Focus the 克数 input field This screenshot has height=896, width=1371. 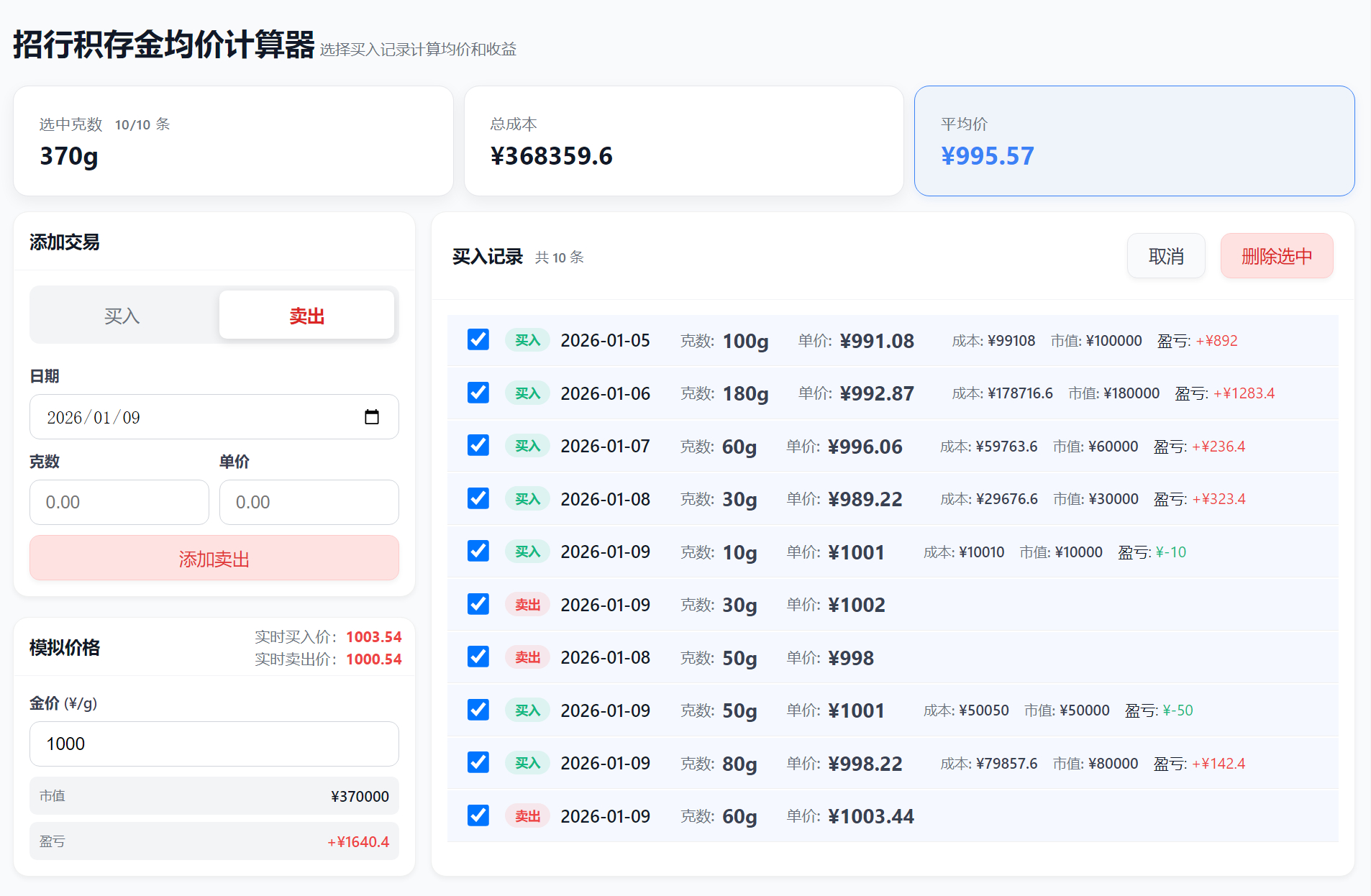pos(119,502)
